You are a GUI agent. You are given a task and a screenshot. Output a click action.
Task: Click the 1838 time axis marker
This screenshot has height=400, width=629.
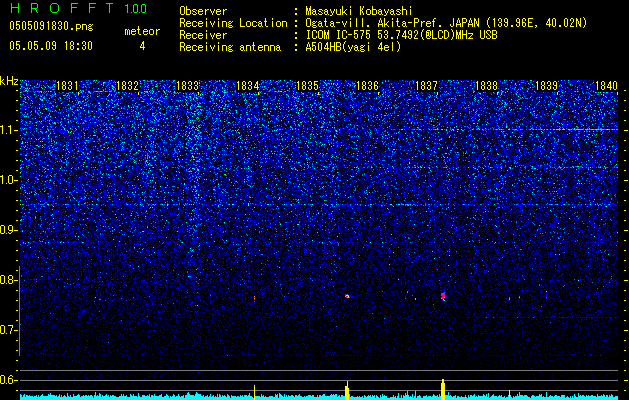click(486, 85)
